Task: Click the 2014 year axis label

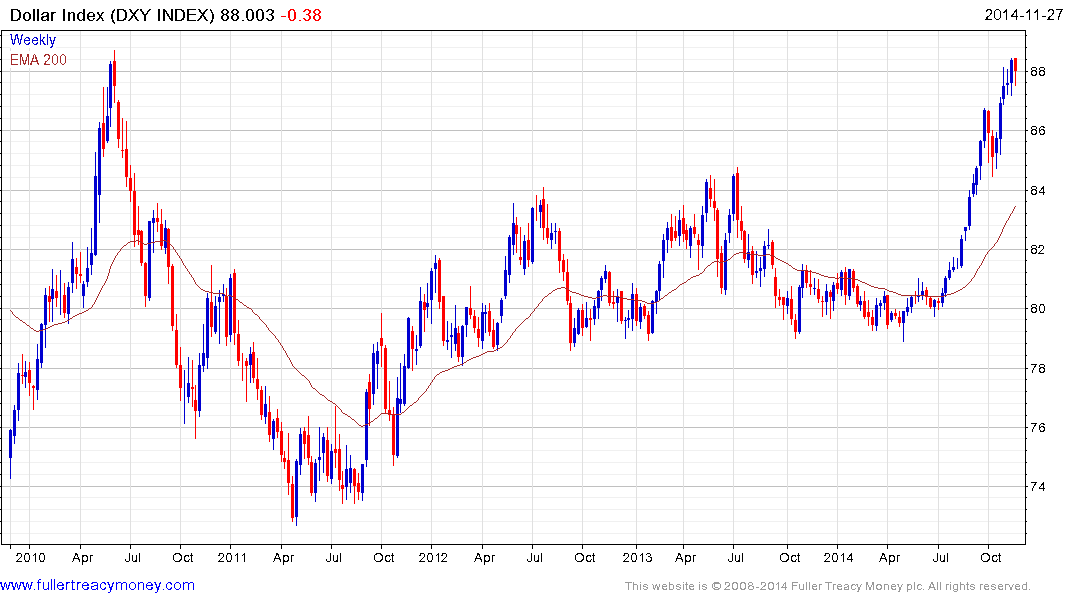Action: click(838, 557)
